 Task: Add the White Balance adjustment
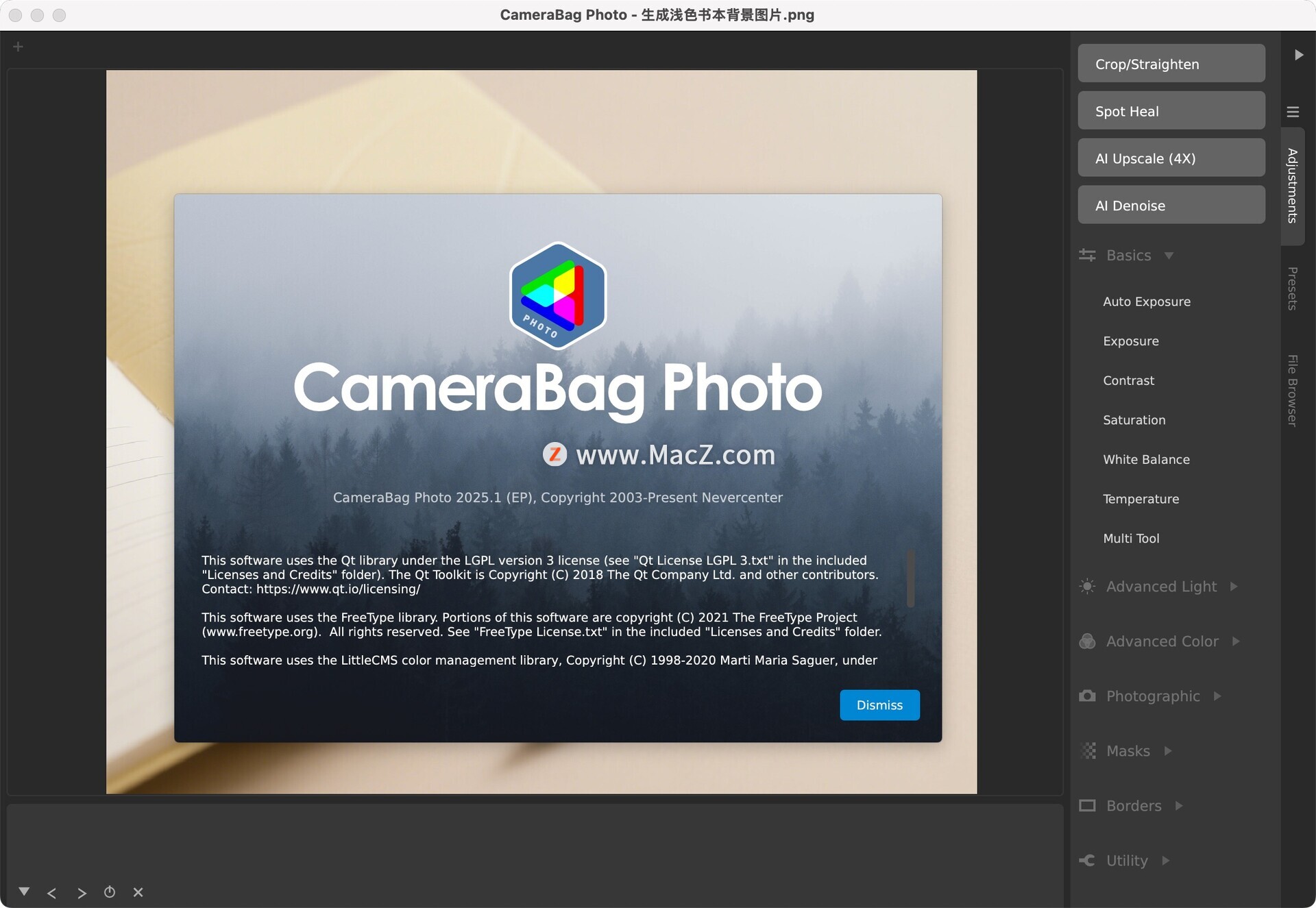coord(1146,459)
